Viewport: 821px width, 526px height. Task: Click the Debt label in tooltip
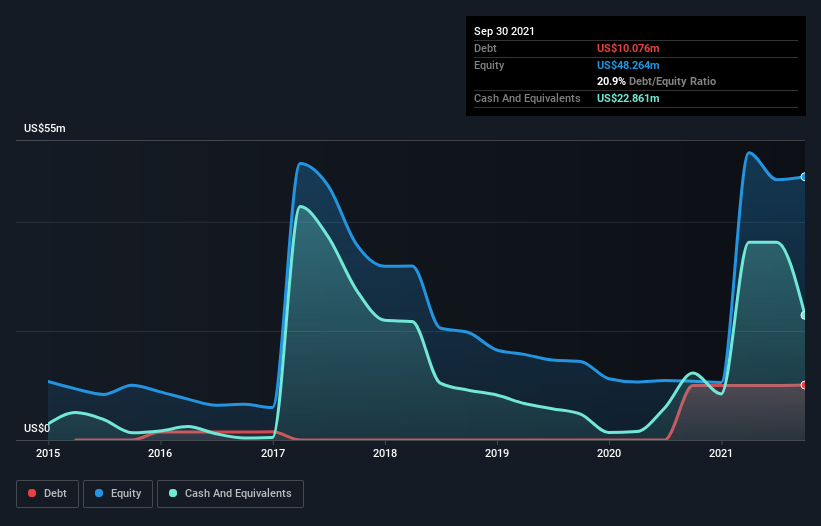coord(485,48)
